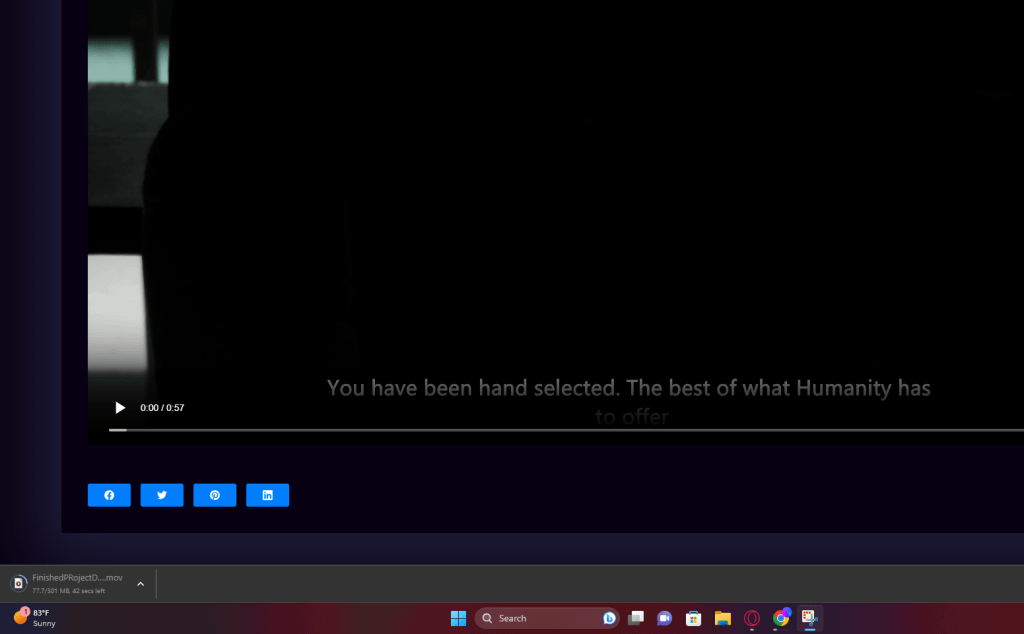Switch to the Opera browser
1024x634 pixels.
[x=751, y=618]
